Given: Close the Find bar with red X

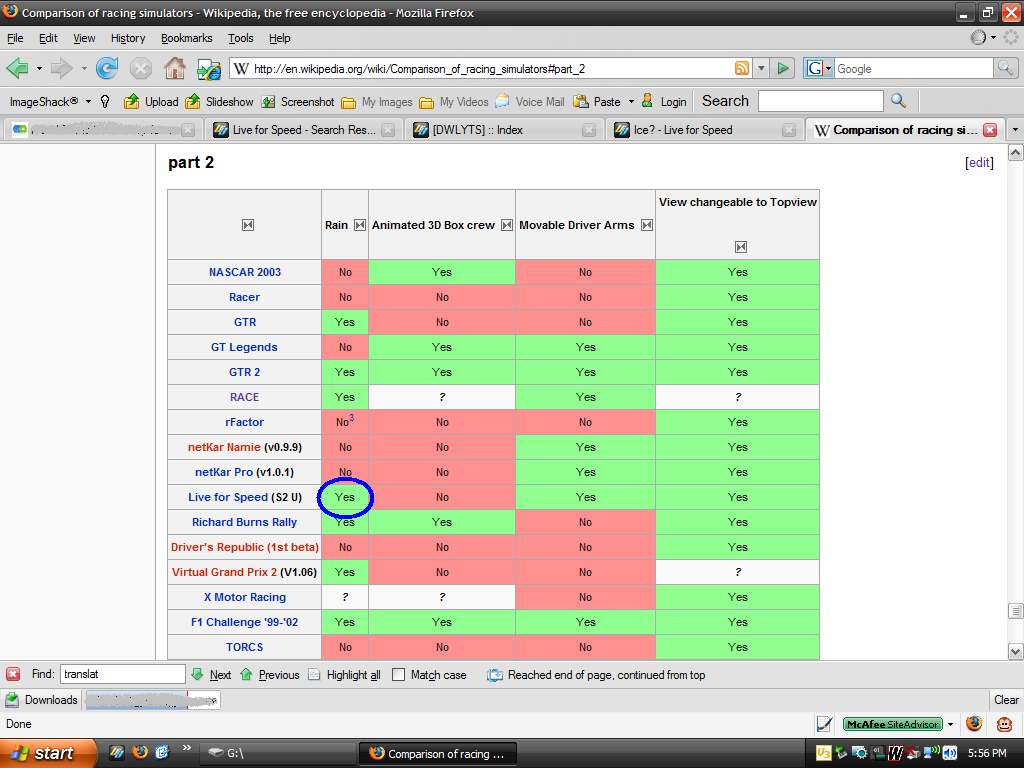Looking at the screenshot, I should pos(13,674).
